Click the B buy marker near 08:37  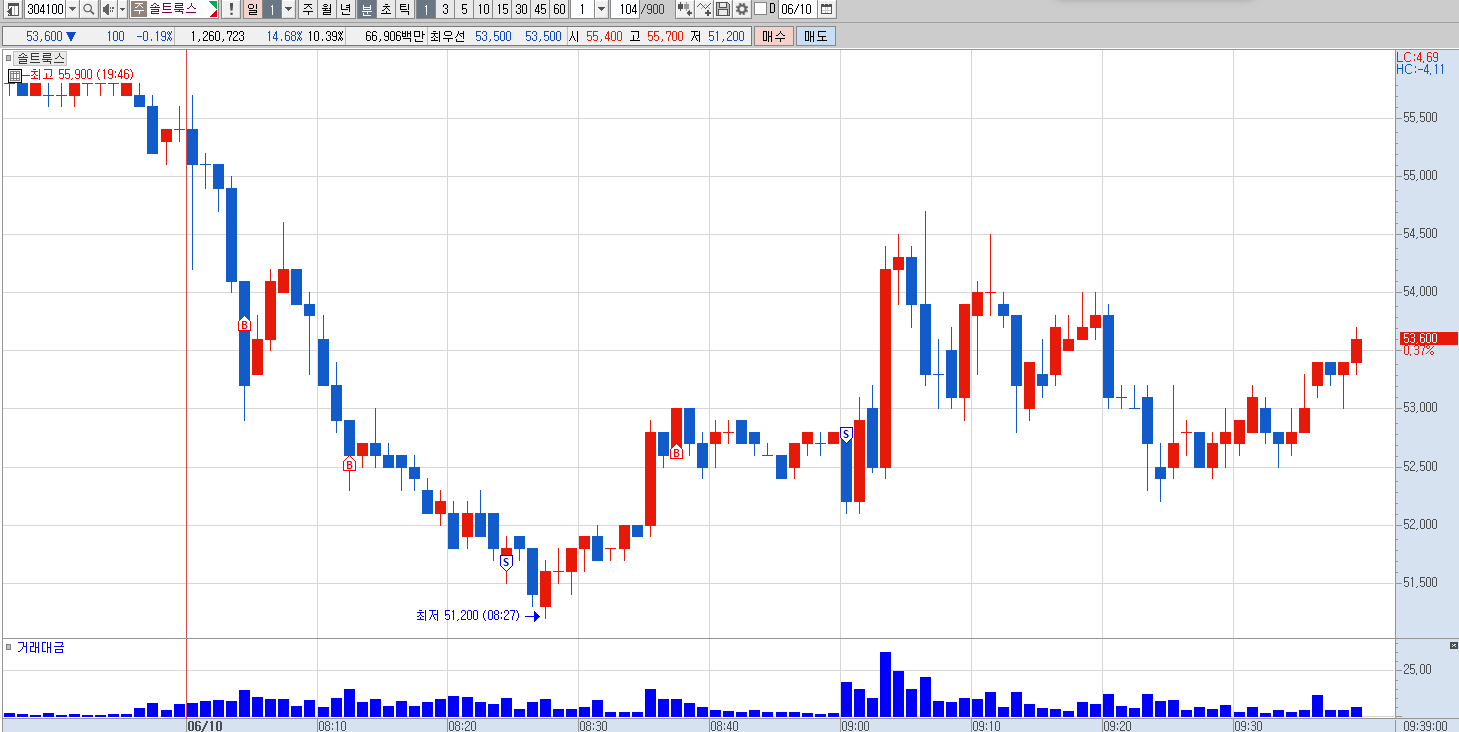tap(676, 453)
